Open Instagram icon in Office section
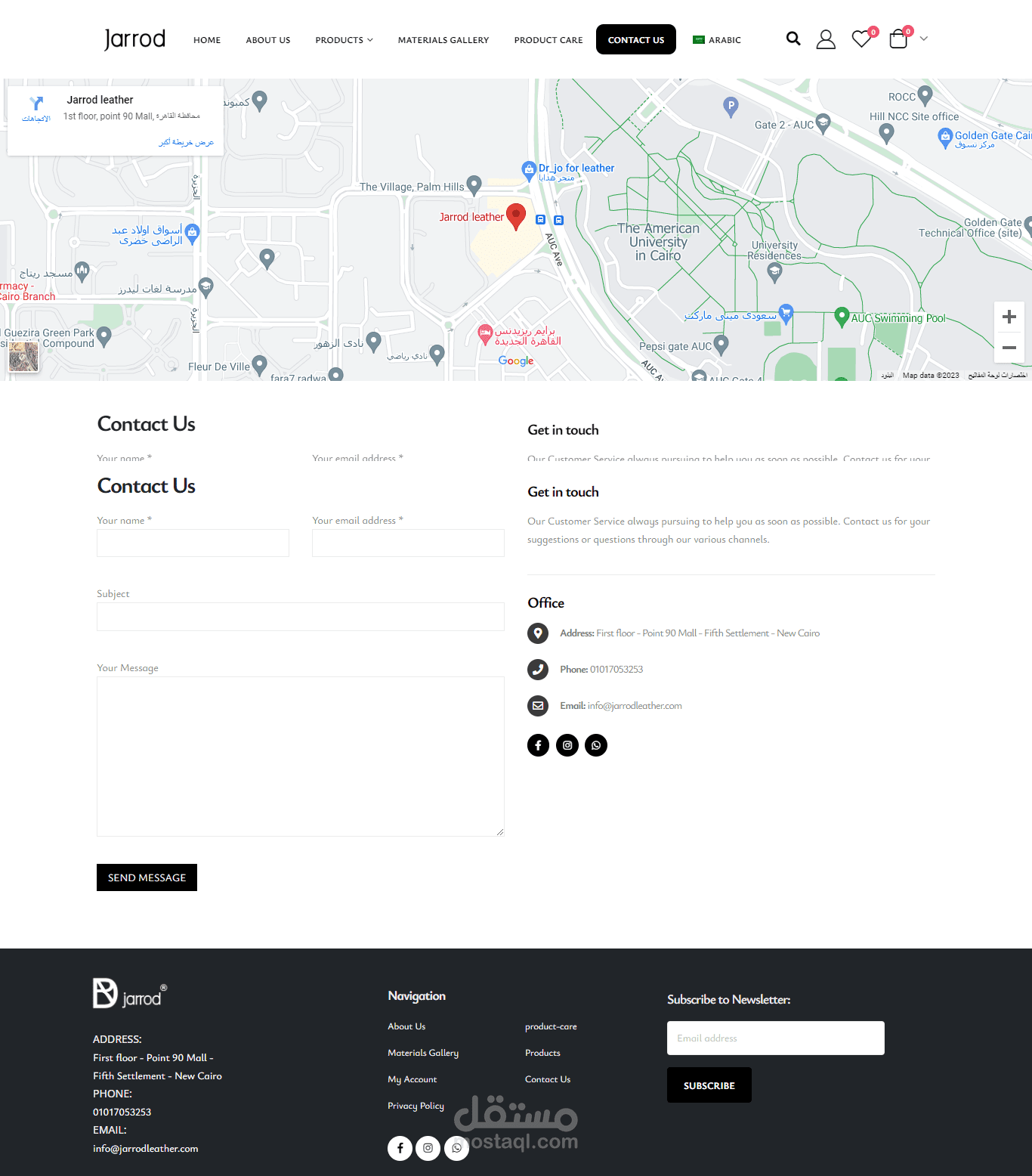This screenshot has height=1176, width=1032. (x=567, y=745)
